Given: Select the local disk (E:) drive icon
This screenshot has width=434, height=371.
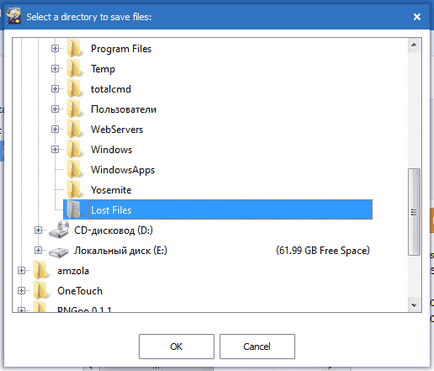Looking at the screenshot, I should [59, 251].
